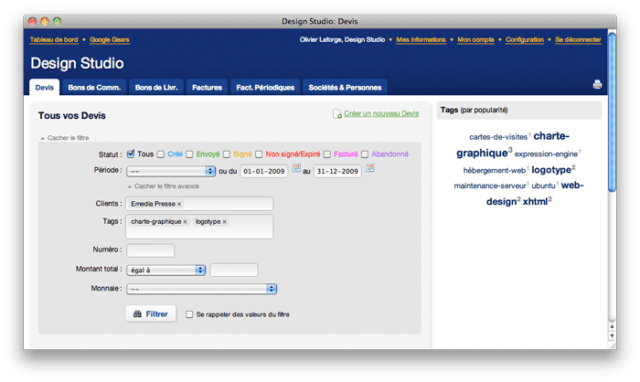Open the Sociétés & Personnes tab
This screenshot has width=640, height=382.
click(x=345, y=87)
